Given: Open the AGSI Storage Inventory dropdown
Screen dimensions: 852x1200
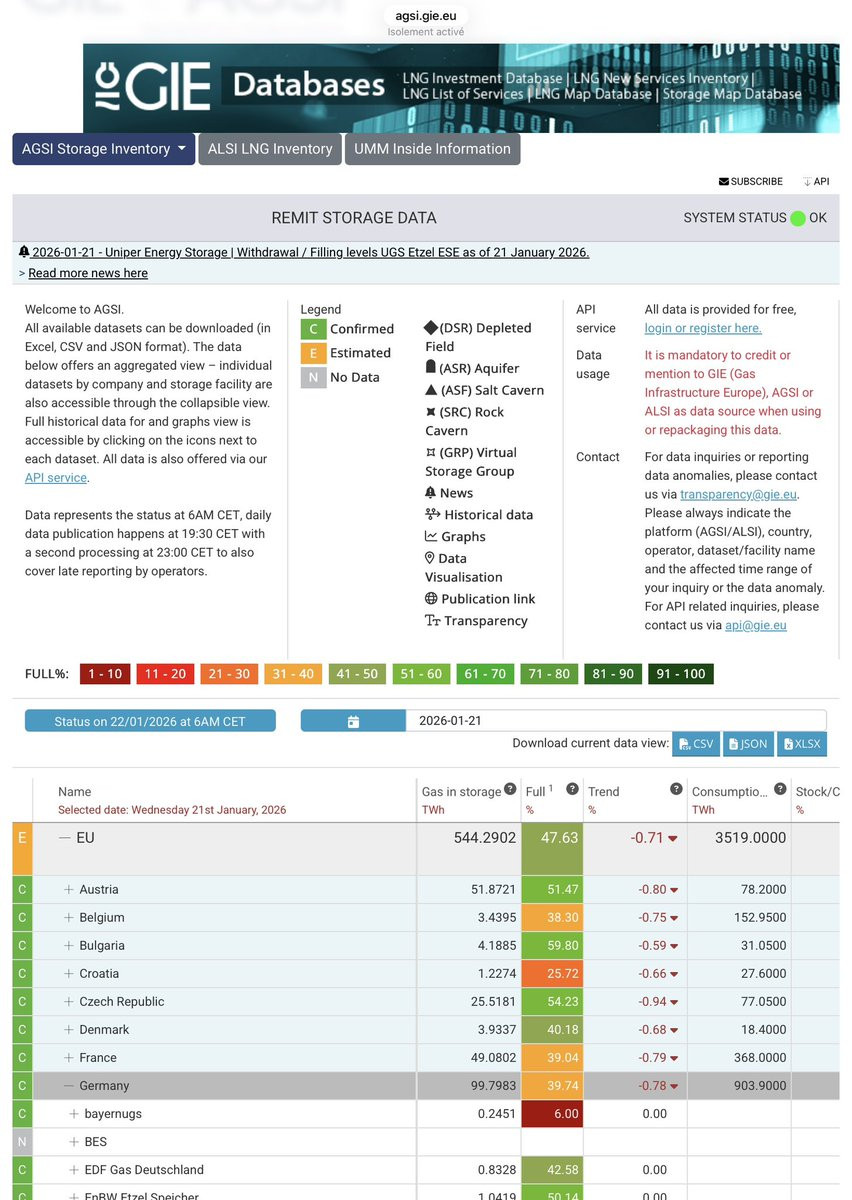Looking at the screenshot, I should [103, 149].
